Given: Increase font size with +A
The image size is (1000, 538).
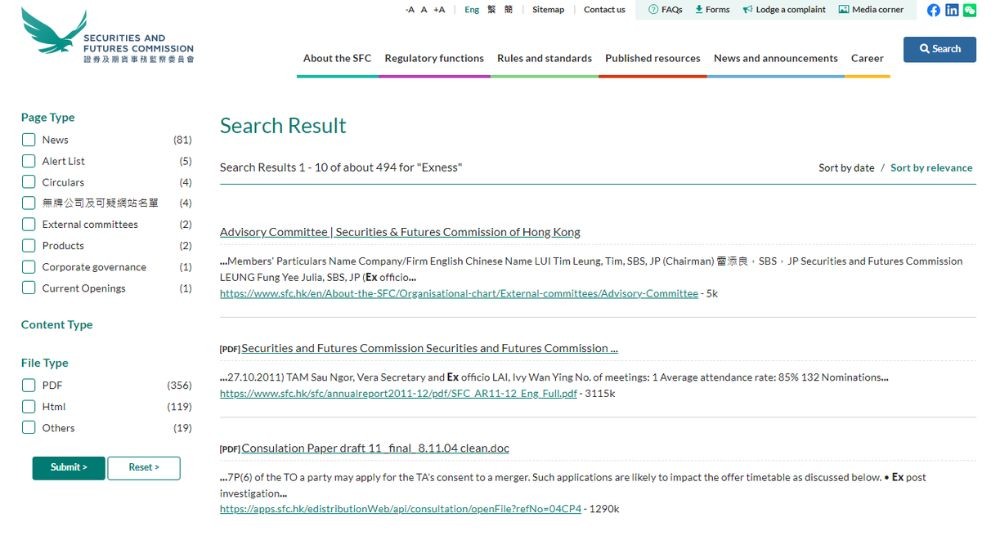Looking at the screenshot, I should pyautogui.click(x=439, y=10).
